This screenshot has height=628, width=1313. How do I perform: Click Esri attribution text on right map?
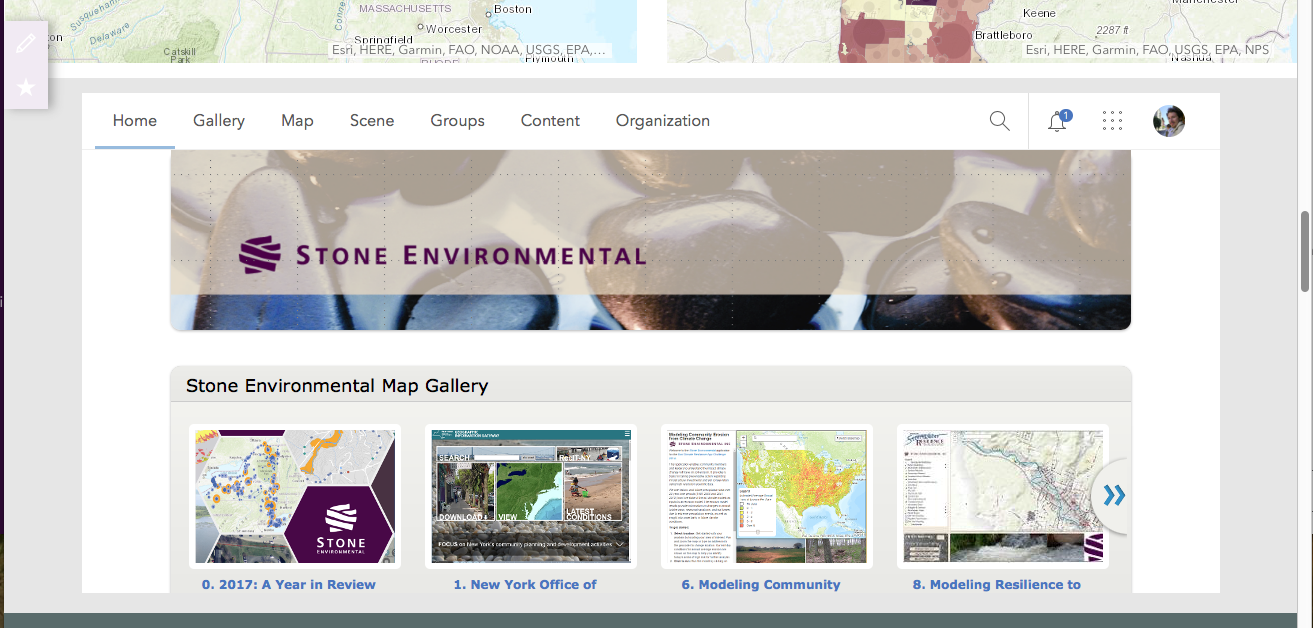pos(1147,50)
